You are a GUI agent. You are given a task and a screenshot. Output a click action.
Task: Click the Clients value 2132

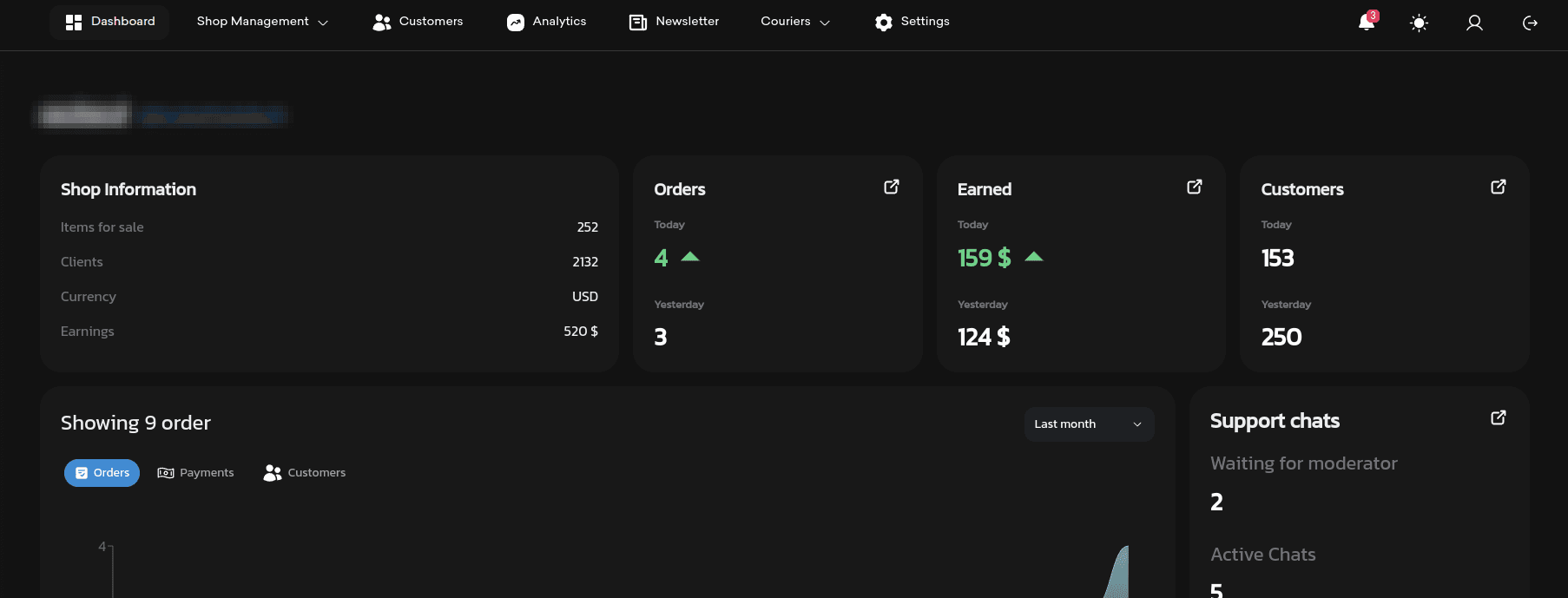pos(585,262)
